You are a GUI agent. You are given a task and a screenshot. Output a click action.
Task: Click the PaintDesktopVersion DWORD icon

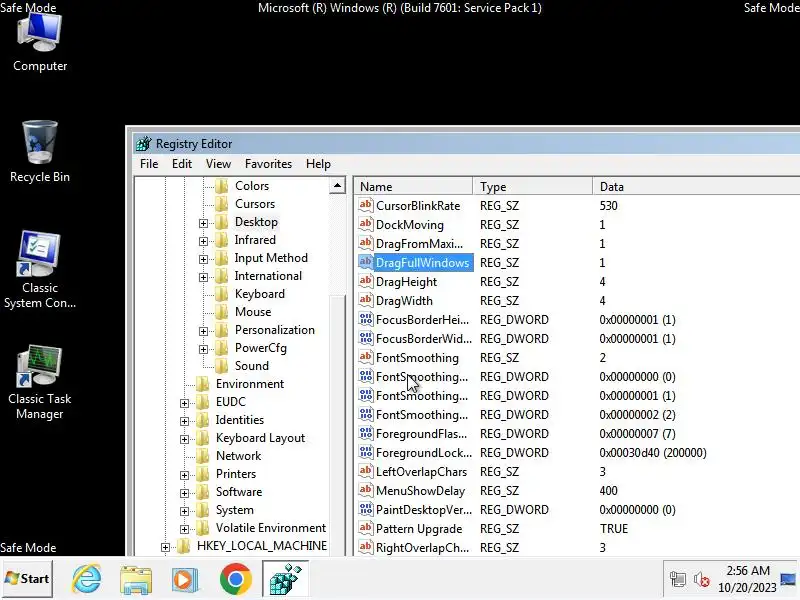click(x=365, y=509)
